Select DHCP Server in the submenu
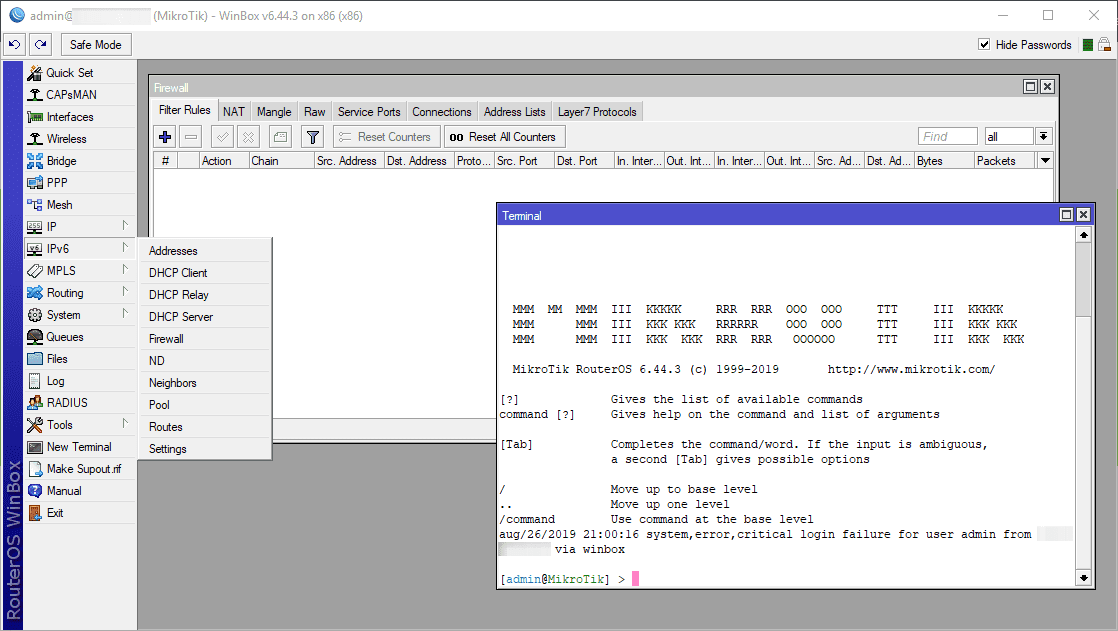Image resolution: width=1118 pixels, height=631 pixels. [205, 317]
